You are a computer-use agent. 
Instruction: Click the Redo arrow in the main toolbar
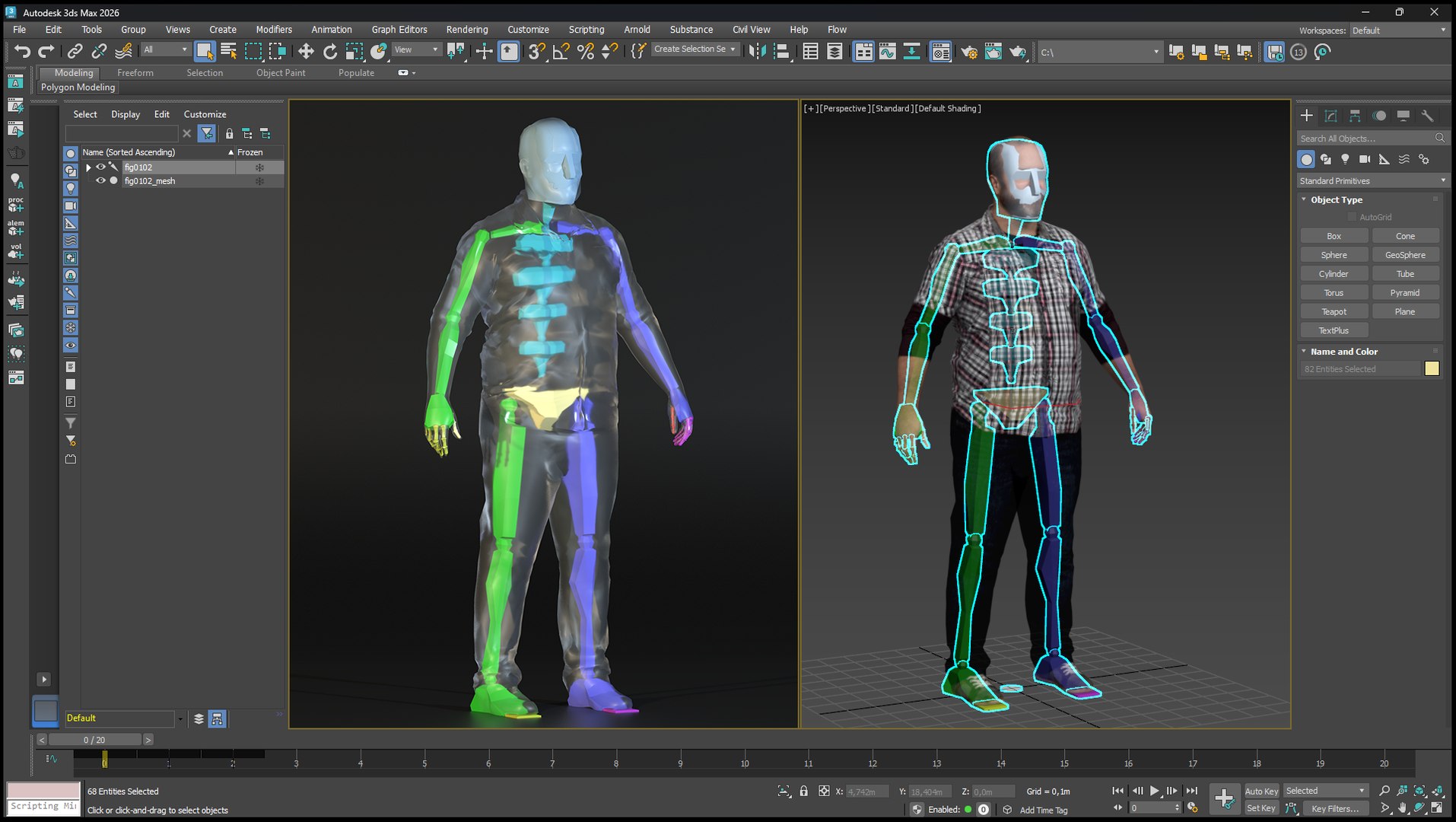point(46,52)
